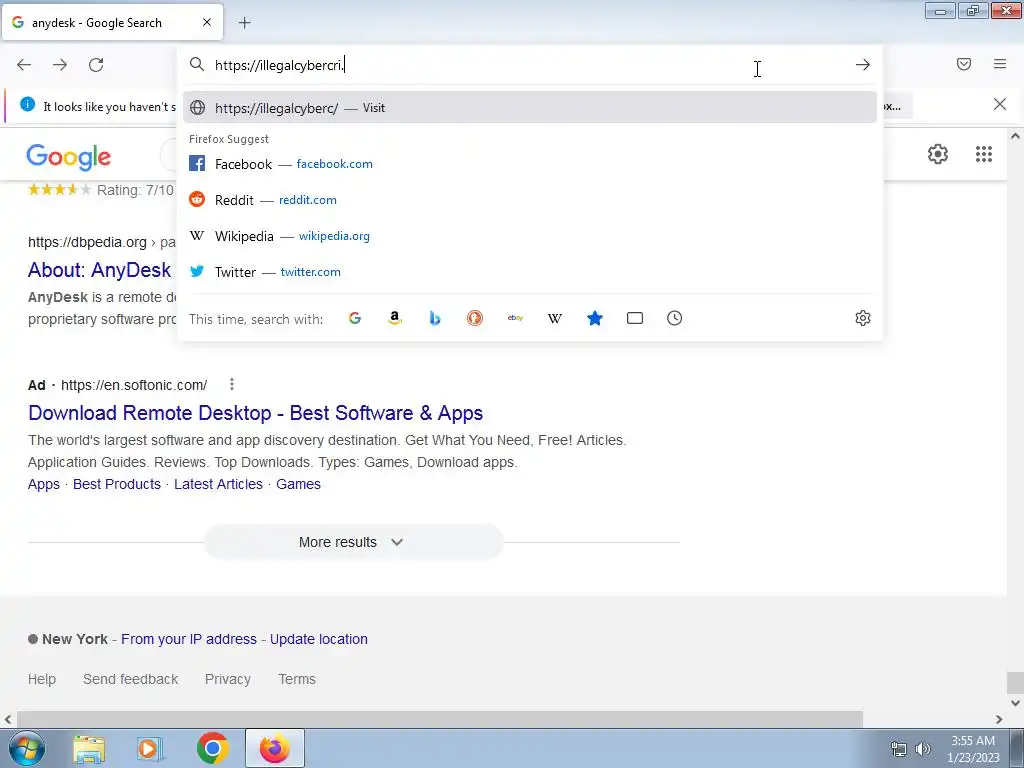The height and width of the screenshot is (768, 1024).
Task: Choose the Reddit suggestion
Action: pos(530,200)
